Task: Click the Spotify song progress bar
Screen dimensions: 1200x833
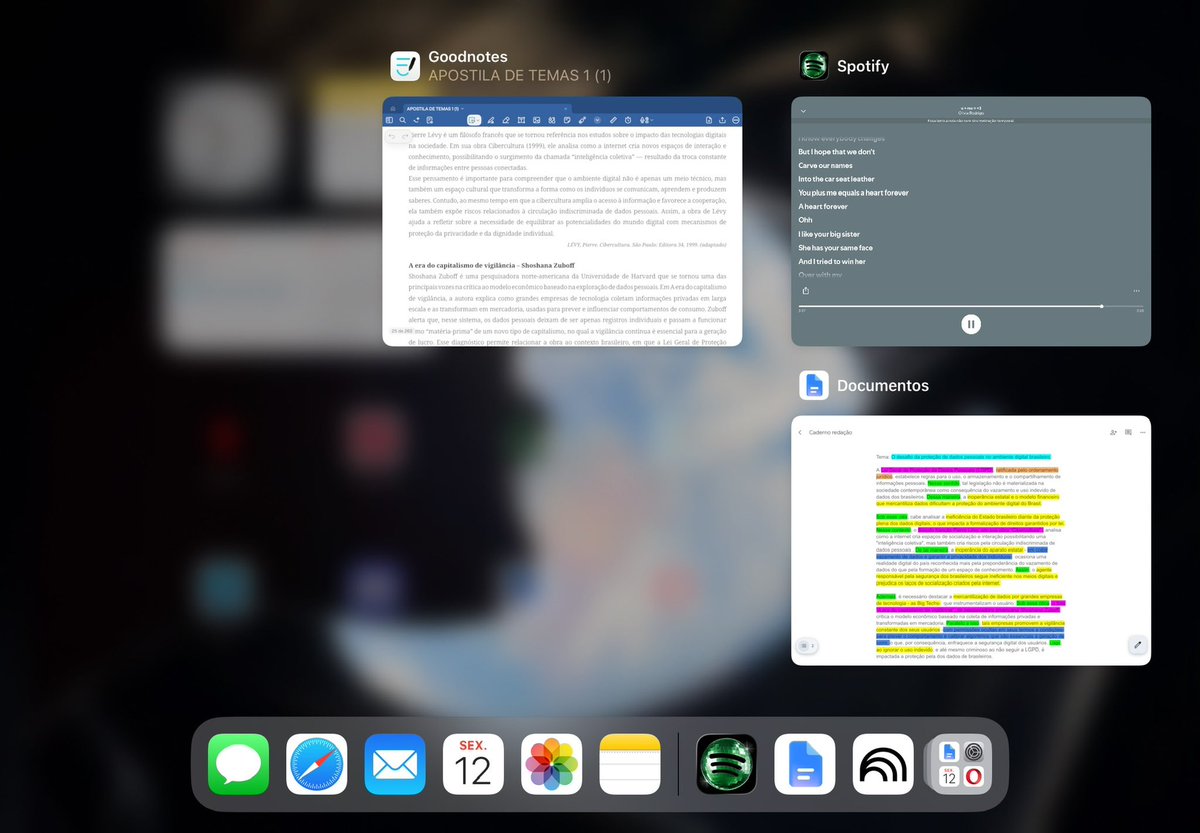Action: (971, 306)
